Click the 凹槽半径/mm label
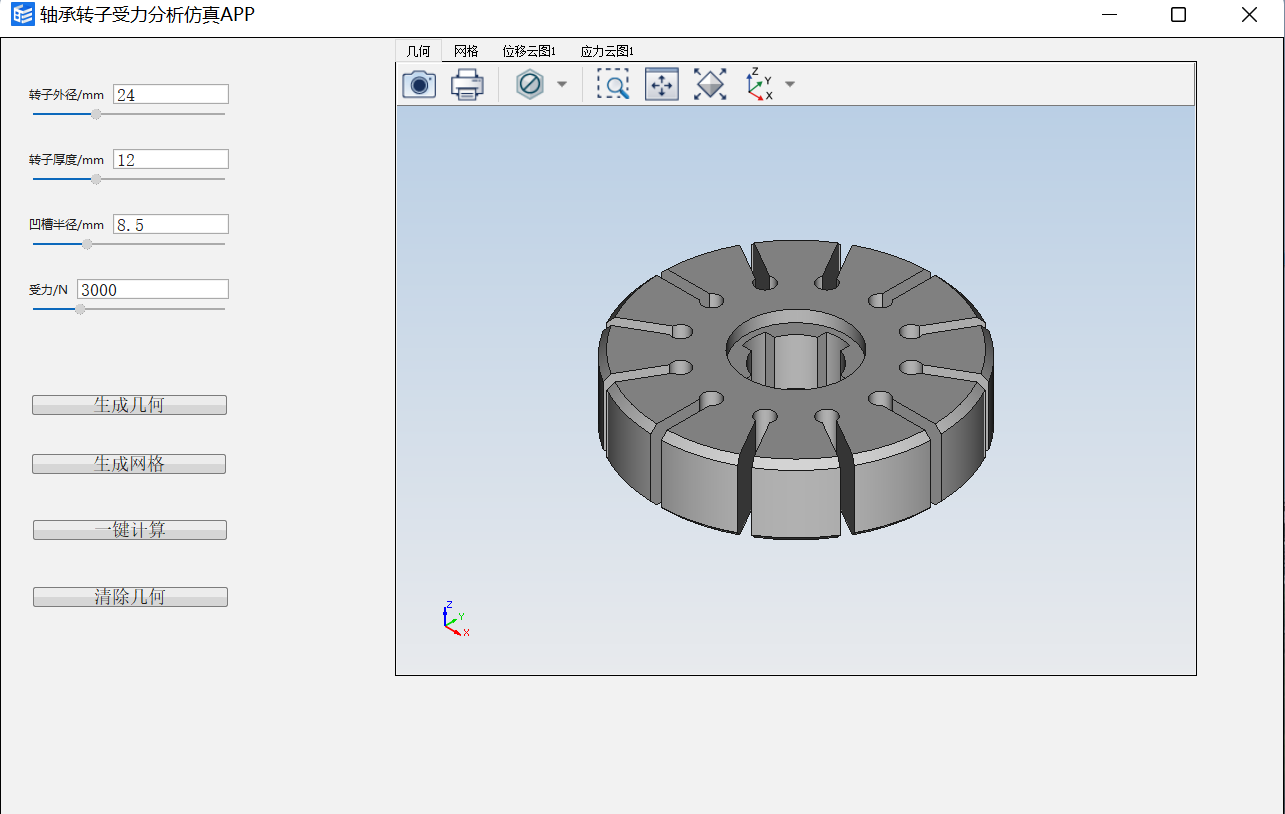Viewport: 1285px width, 814px height. [66, 225]
